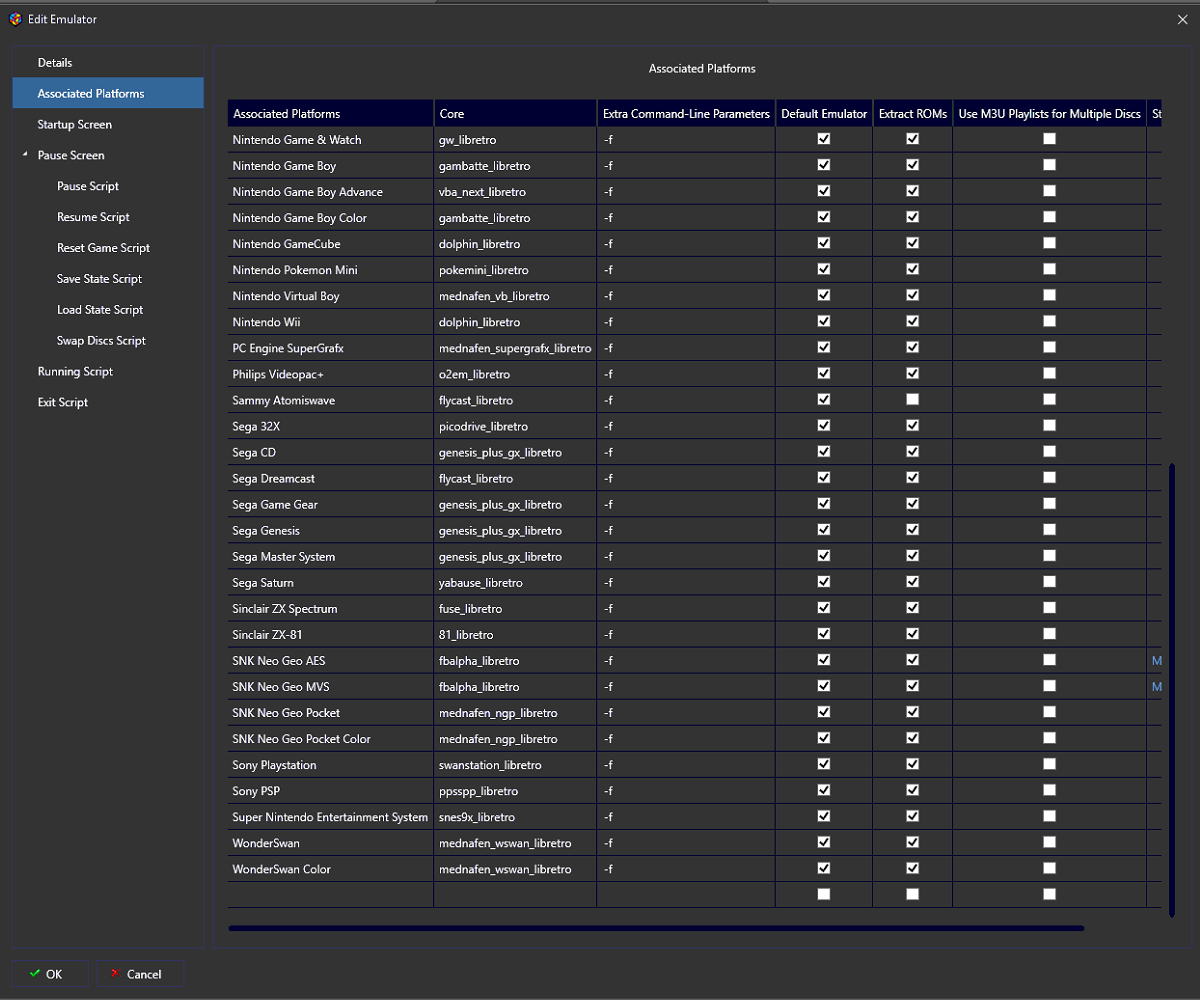The image size is (1200, 1000).
Task: Edit the swanstation_libretro core cell
Action: 515,765
